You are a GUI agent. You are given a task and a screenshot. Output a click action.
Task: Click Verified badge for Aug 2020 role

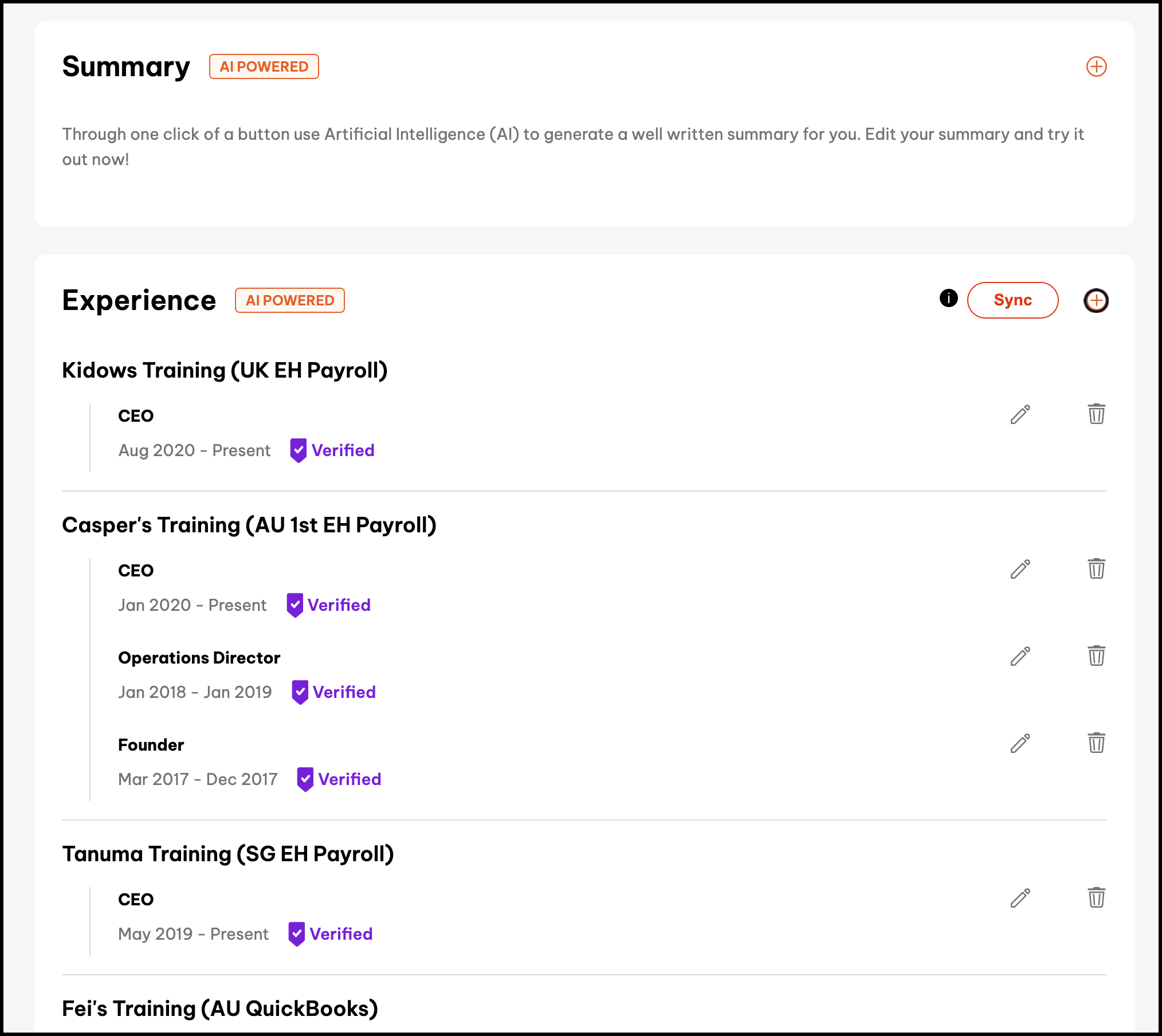click(x=332, y=450)
